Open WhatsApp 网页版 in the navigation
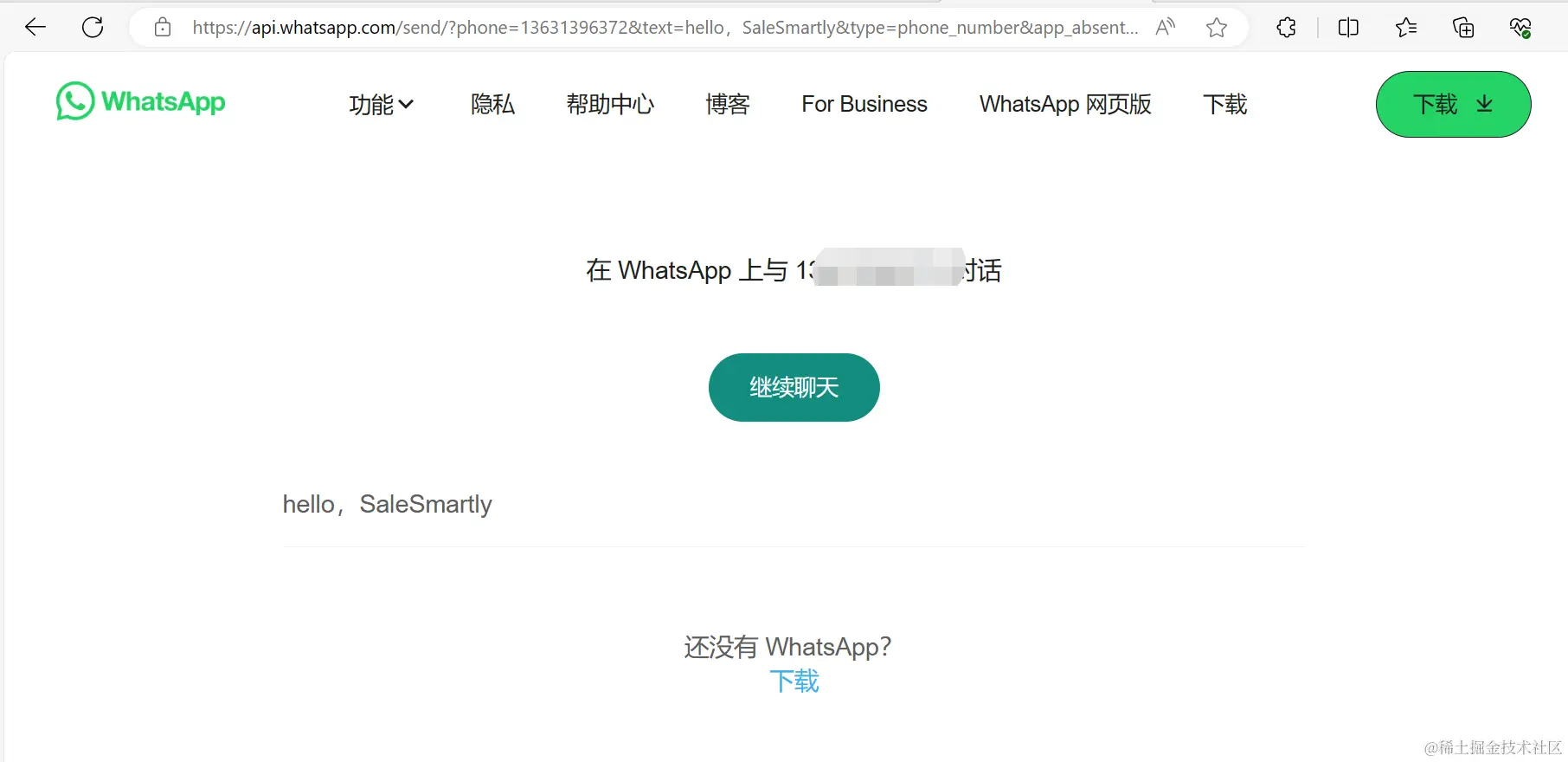Image resolution: width=1568 pixels, height=762 pixels. click(x=1065, y=105)
